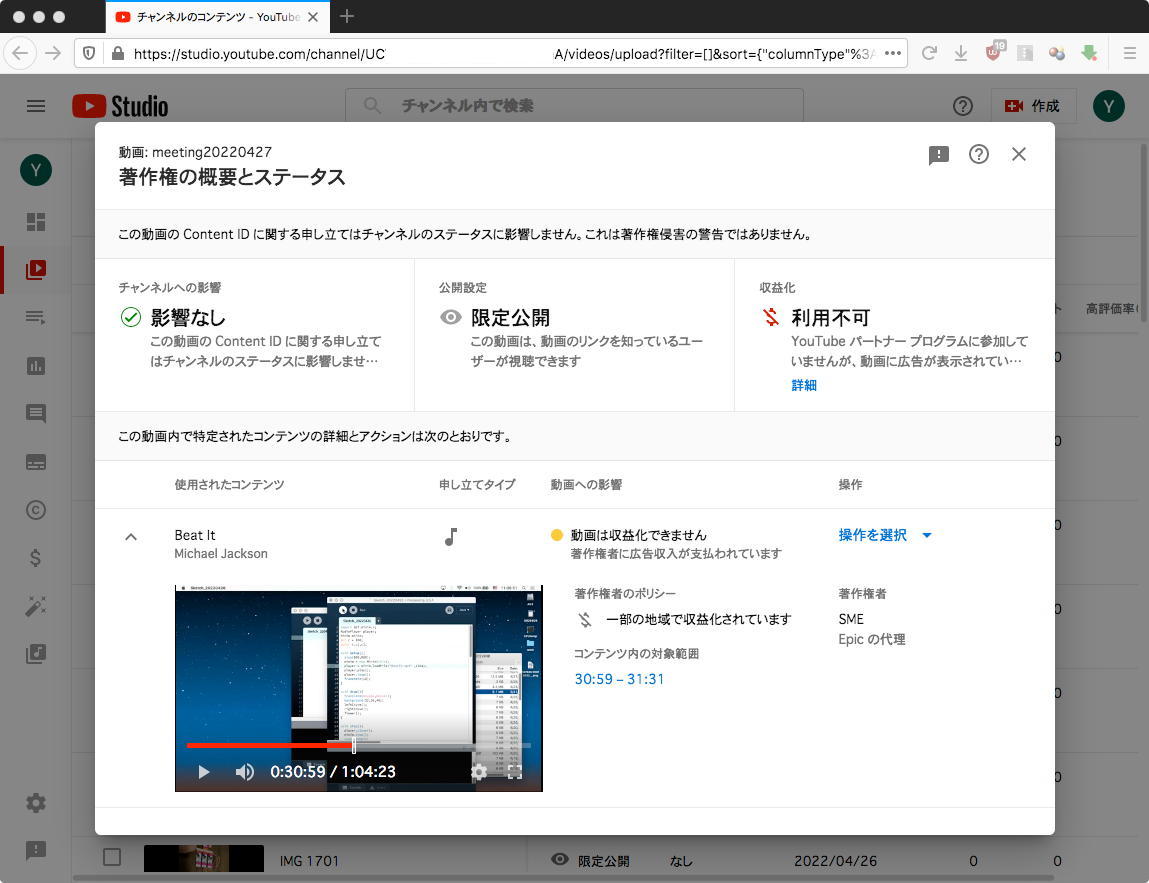Click the green download arrow extension icon
This screenshot has height=883, width=1149.
click(x=1089, y=53)
